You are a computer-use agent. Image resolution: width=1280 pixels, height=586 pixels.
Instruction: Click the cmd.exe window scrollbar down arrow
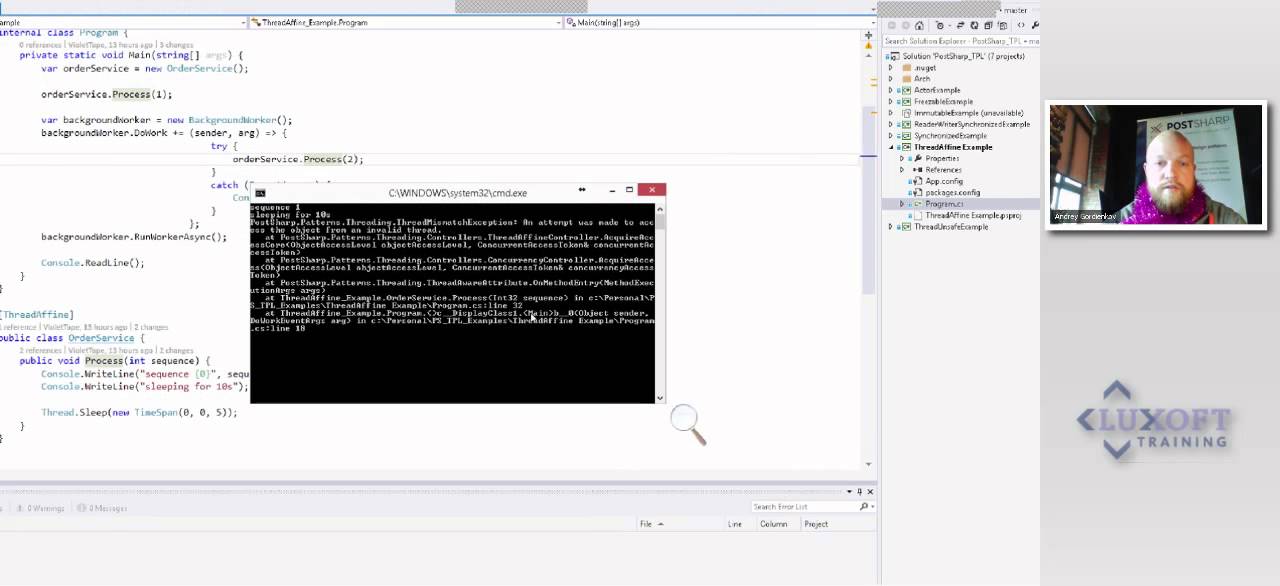659,398
